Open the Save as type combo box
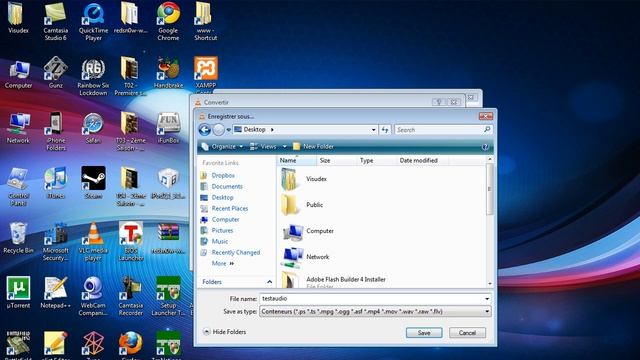The height and width of the screenshot is (360, 640). pyautogui.click(x=375, y=311)
